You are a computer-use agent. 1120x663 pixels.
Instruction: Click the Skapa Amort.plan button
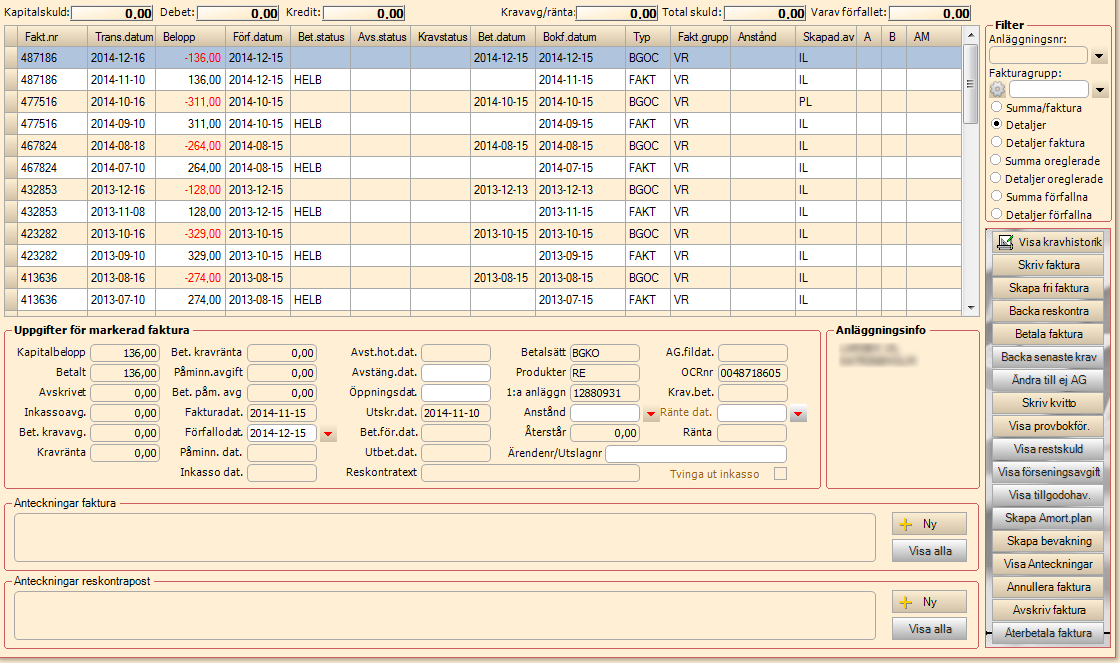[x=1047, y=517]
